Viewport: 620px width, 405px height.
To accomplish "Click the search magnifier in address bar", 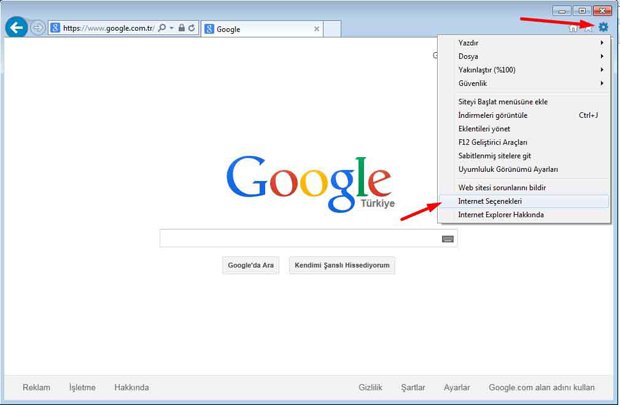I will [162, 28].
